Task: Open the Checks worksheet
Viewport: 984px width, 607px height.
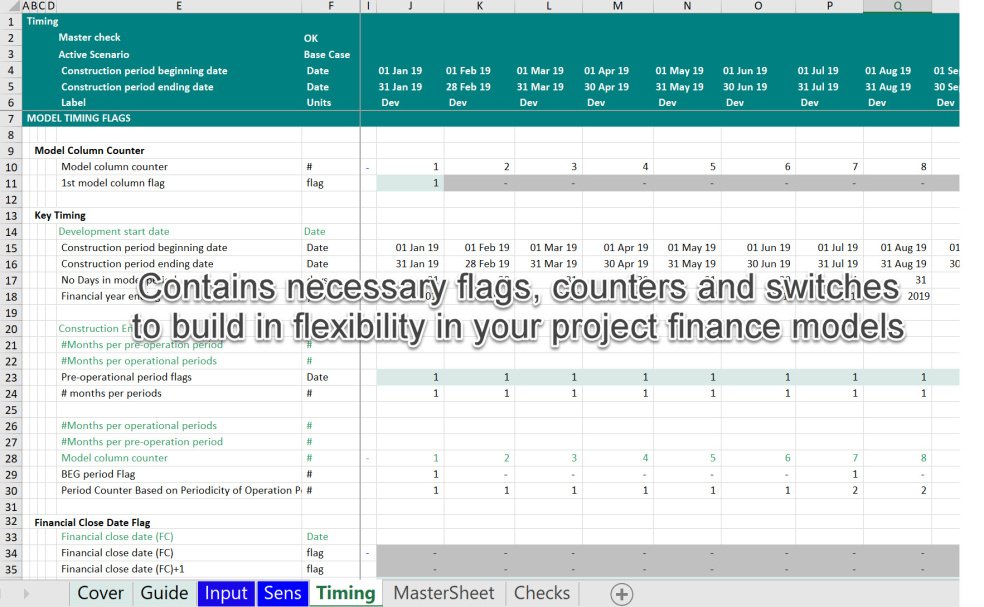Action: click(541, 593)
